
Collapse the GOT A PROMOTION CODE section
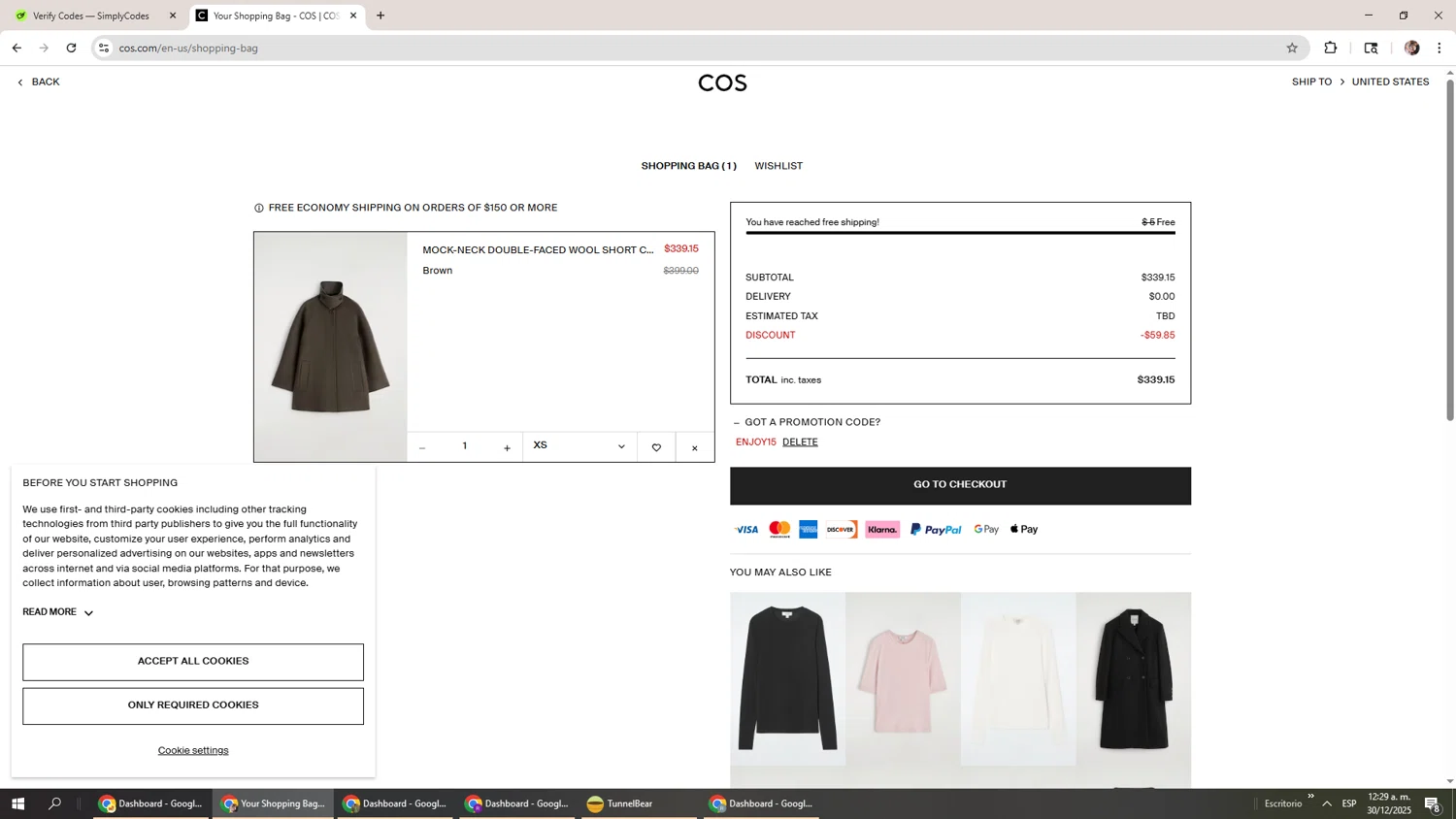(x=808, y=422)
